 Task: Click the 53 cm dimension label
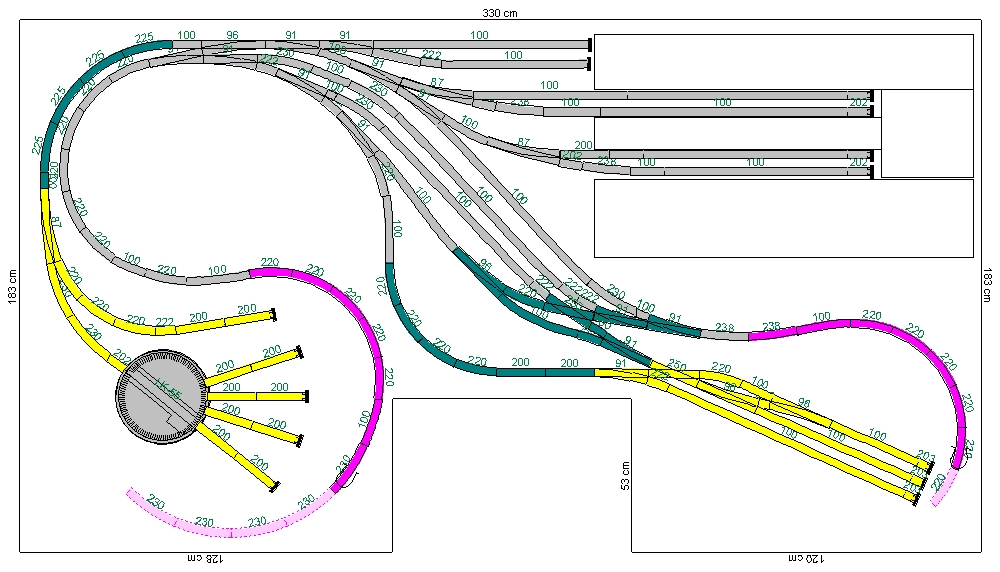(x=626, y=476)
